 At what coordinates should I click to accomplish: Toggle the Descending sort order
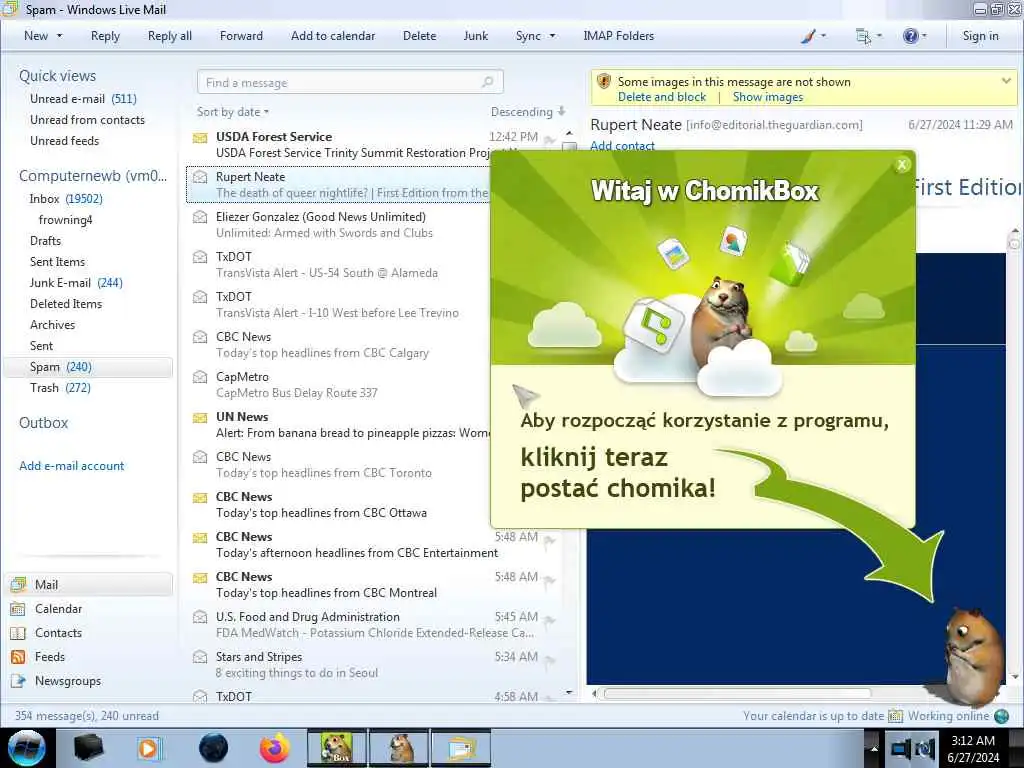(528, 112)
